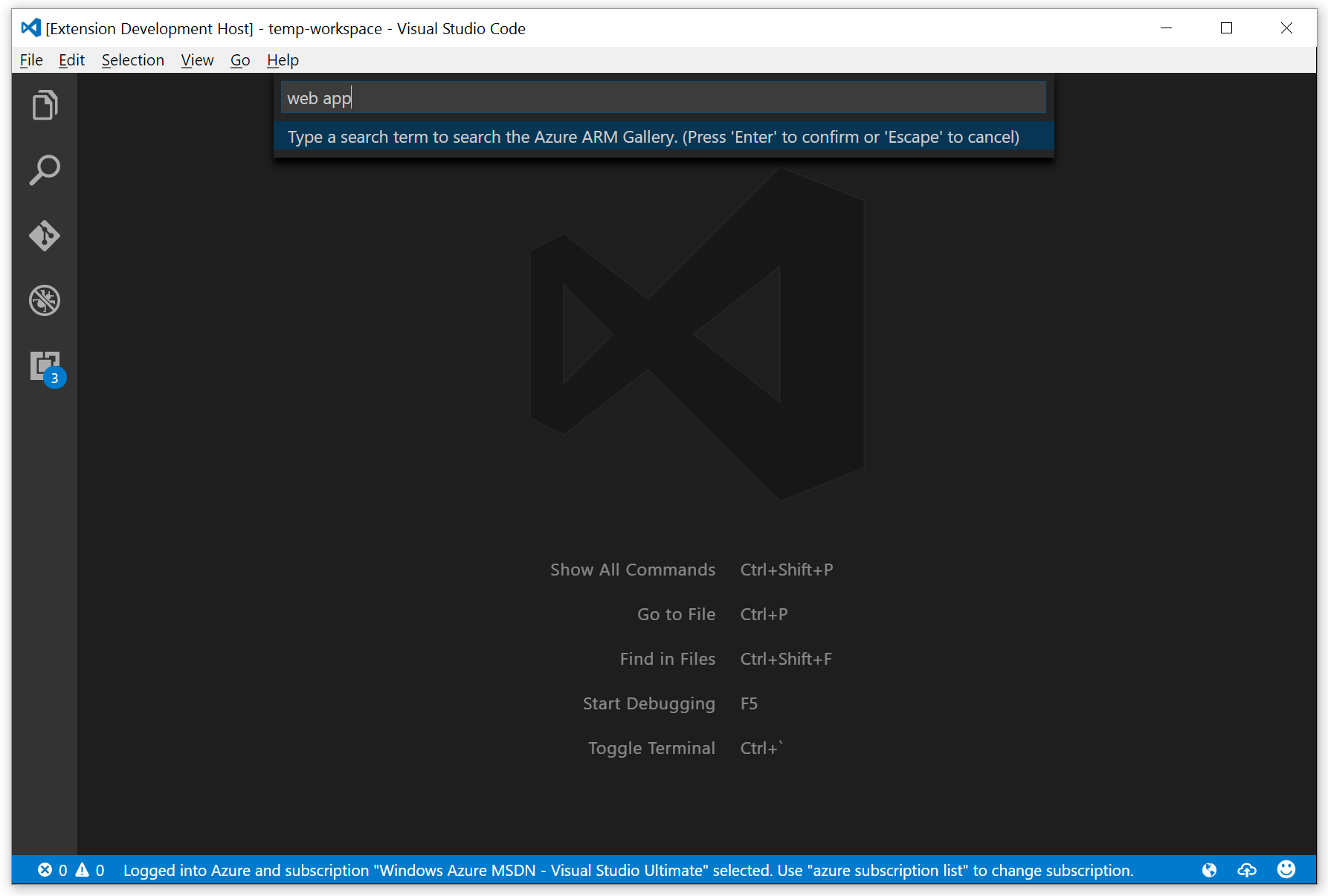Open the Help menu
The height and width of the screenshot is (896, 1328).
(283, 60)
